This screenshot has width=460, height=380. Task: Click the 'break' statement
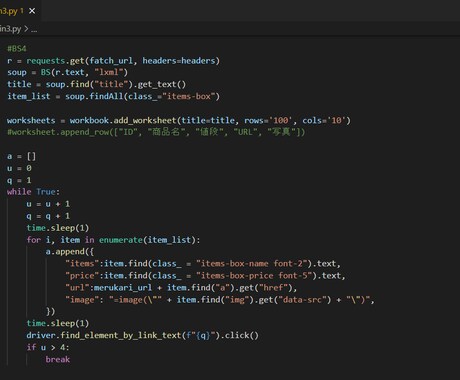tap(58, 359)
